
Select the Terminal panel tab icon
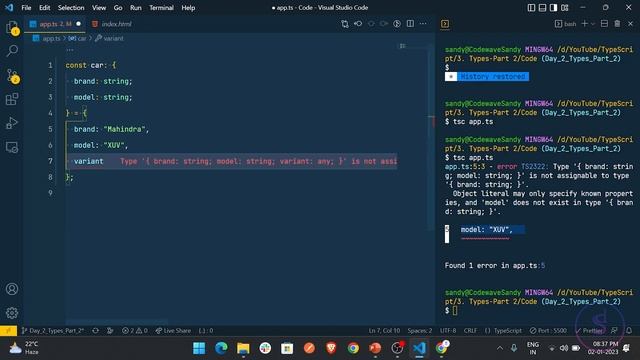click(x=445, y=24)
